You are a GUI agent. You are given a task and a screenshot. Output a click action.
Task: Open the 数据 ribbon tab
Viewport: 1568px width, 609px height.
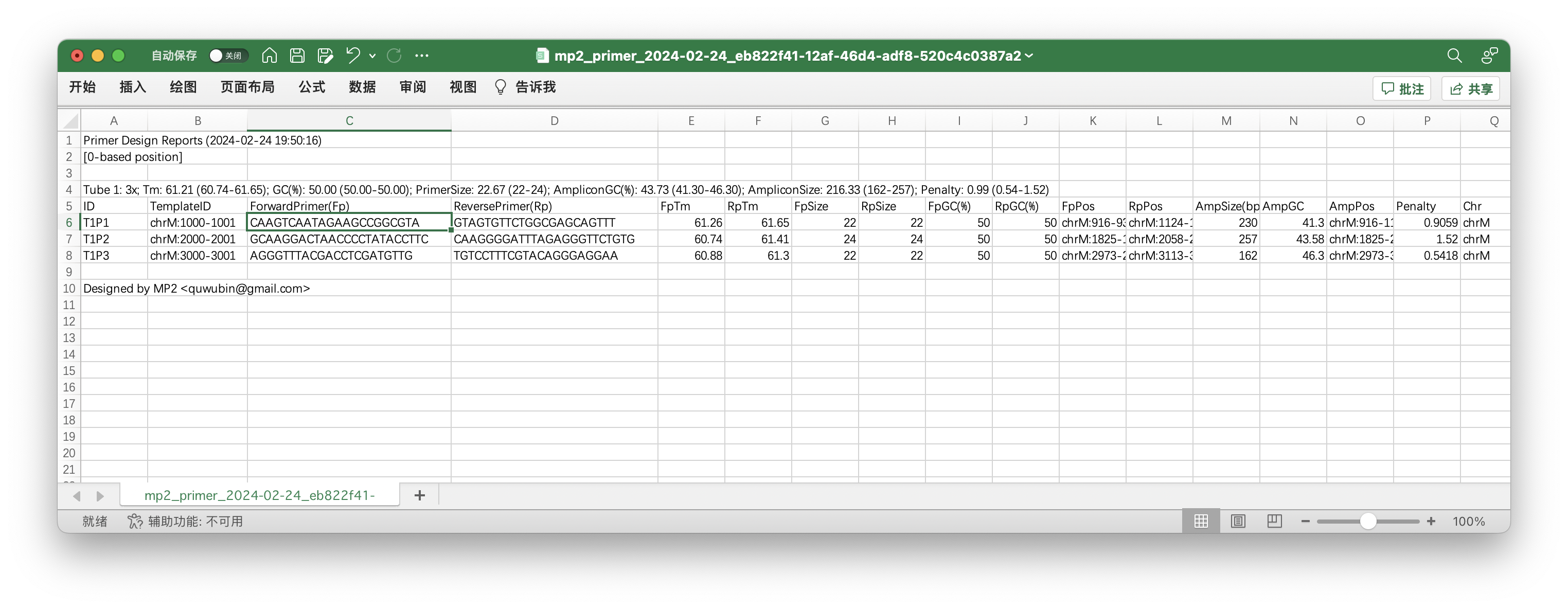pyautogui.click(x=362, y=87)
